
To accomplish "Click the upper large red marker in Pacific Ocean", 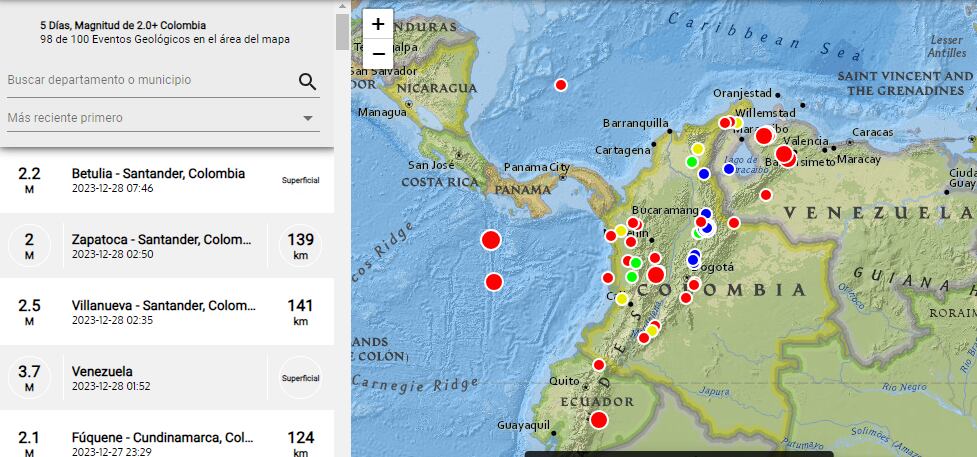I will (490, 240).
